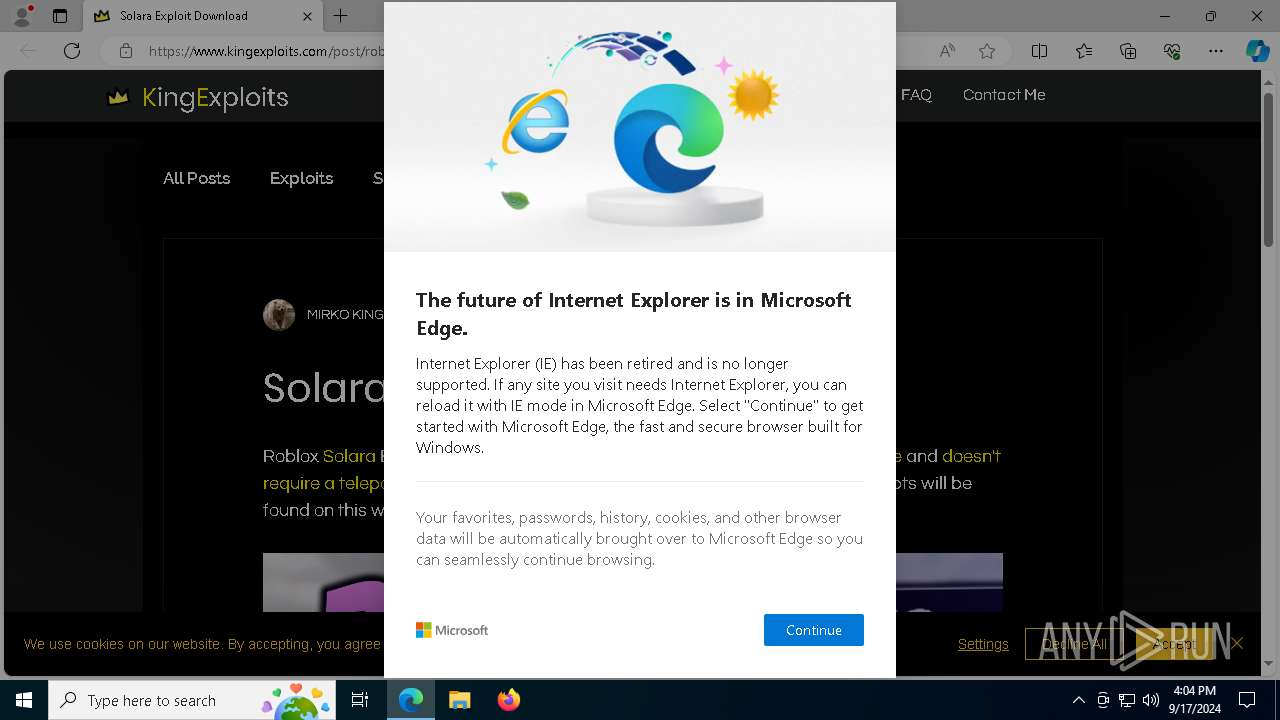Image resolution: width=1280 pixels, height=720 pixels.
Task: Toggle split screen view icon
Action: (x=1039, y=51)
